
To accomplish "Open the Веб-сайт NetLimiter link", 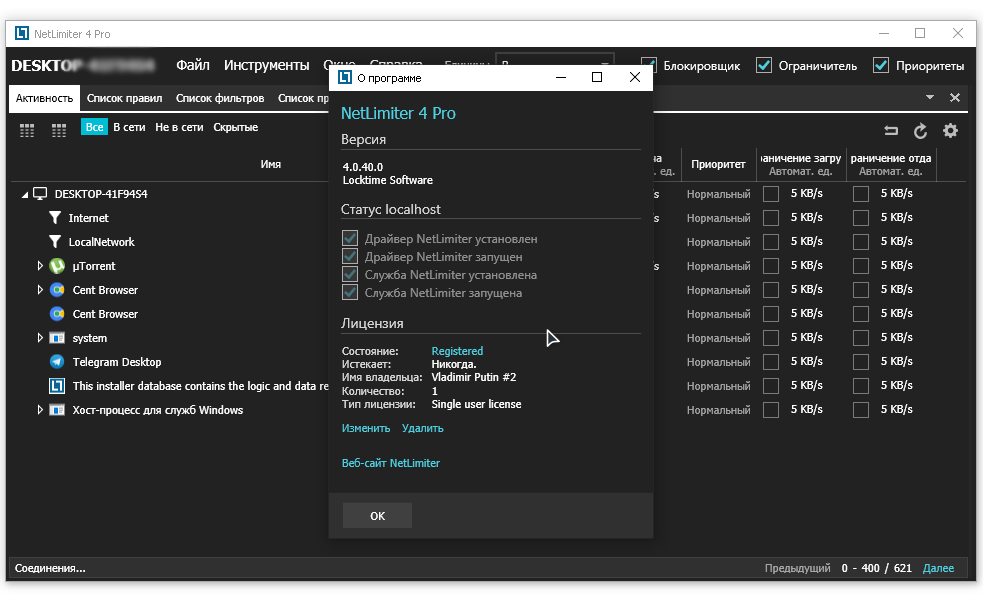I will [x=391, y=463].
